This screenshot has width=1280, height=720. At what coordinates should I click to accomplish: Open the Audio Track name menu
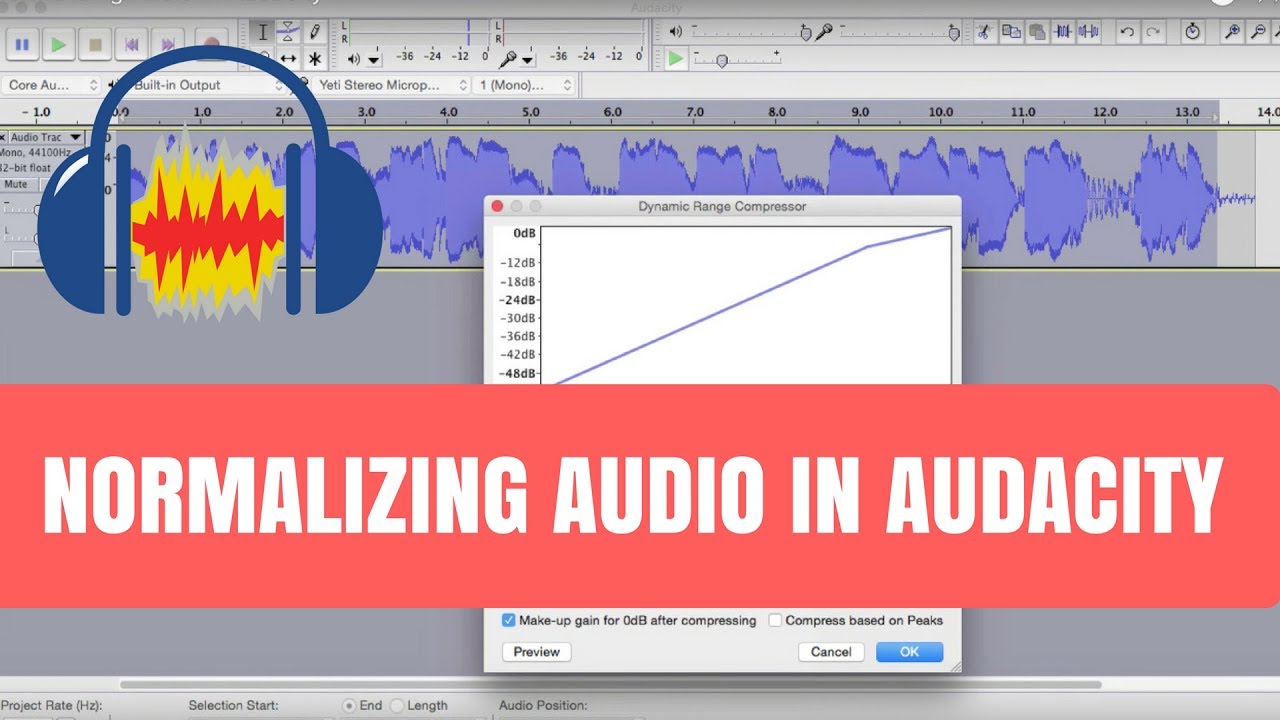(x=46, y=137)
